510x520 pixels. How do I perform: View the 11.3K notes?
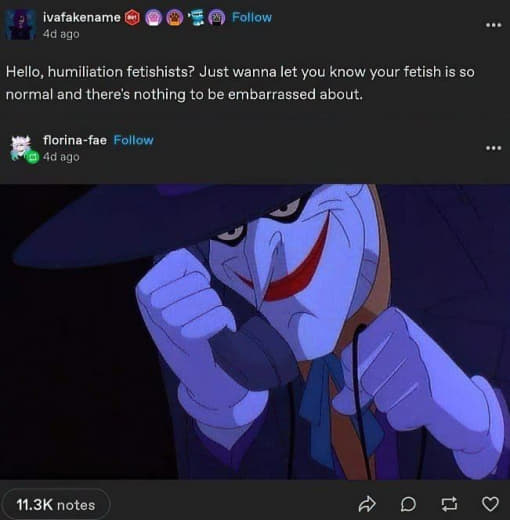[56, 505]
